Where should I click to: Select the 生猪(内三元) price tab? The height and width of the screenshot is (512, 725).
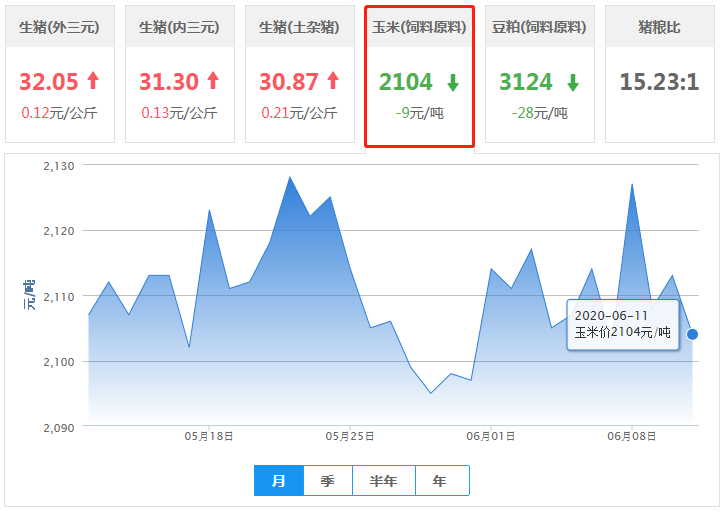(180, 27)
